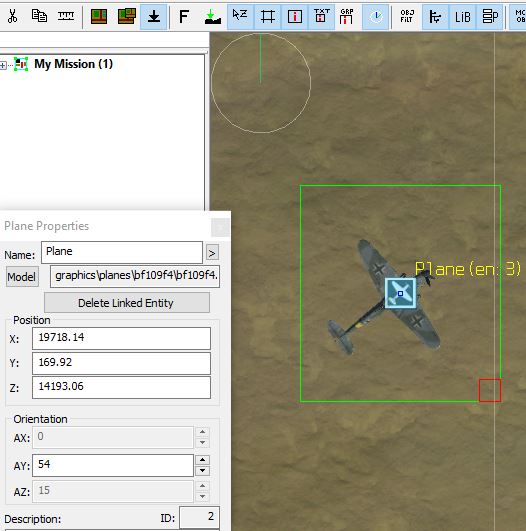Toggle the LIB library panel icon
Image resolution: width=526 pixels, height=531 pixels.
click(462, 17)
